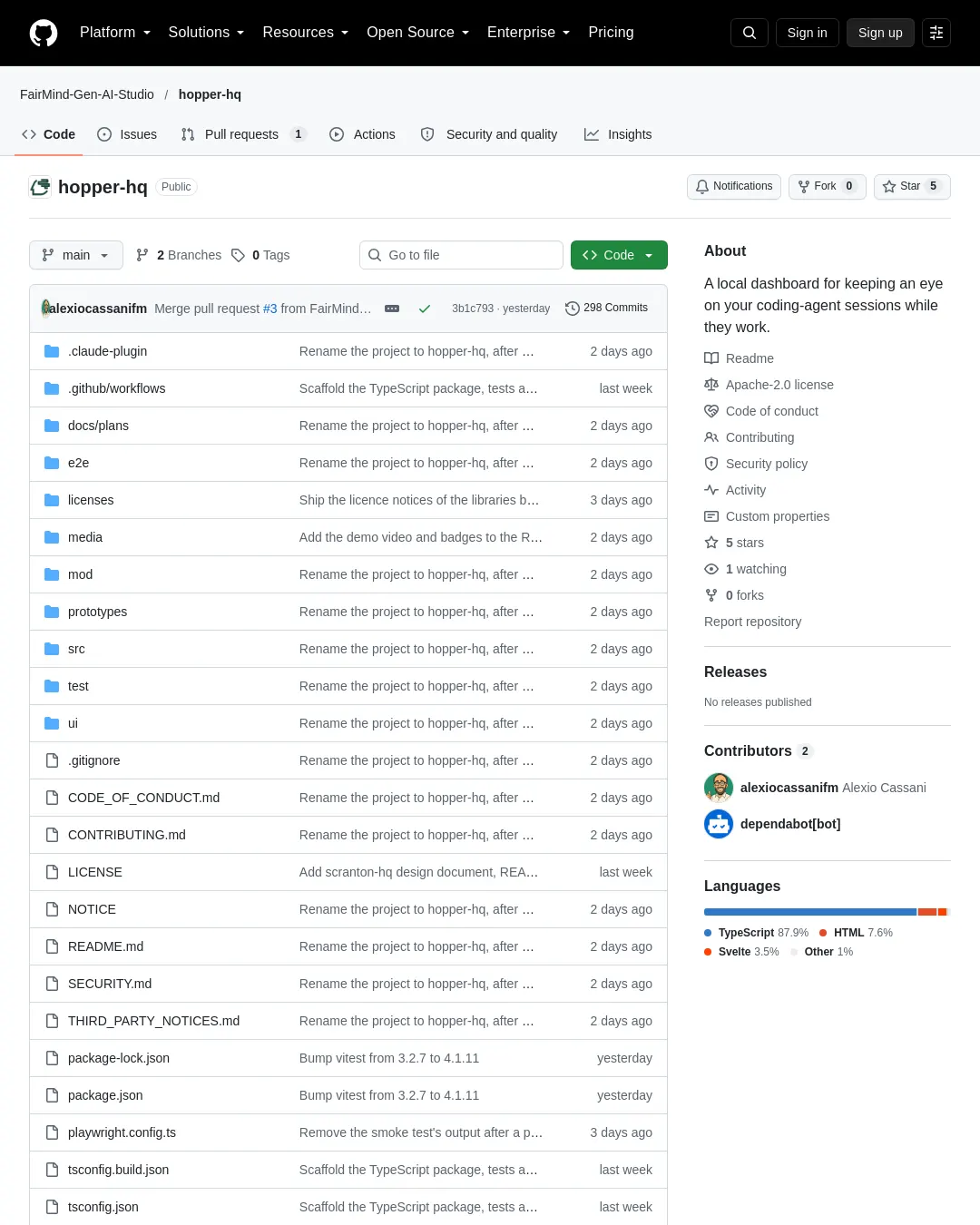Click the alexiocassanifm avatar in the commit bar

coord(45,309)
